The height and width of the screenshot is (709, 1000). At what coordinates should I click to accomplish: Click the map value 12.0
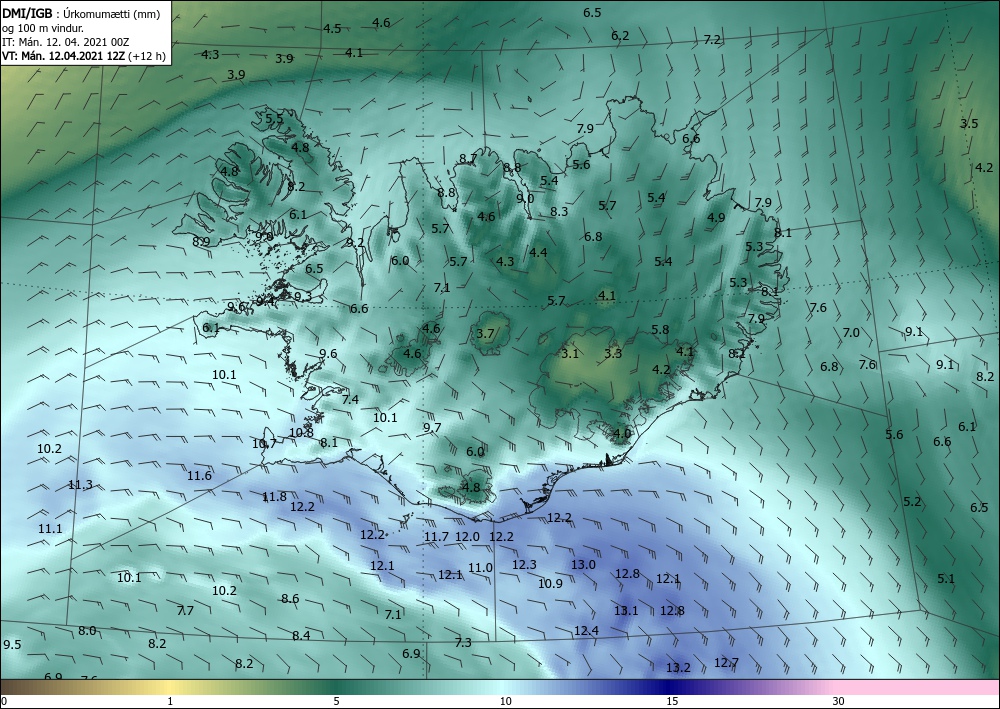tap(467, 537)
